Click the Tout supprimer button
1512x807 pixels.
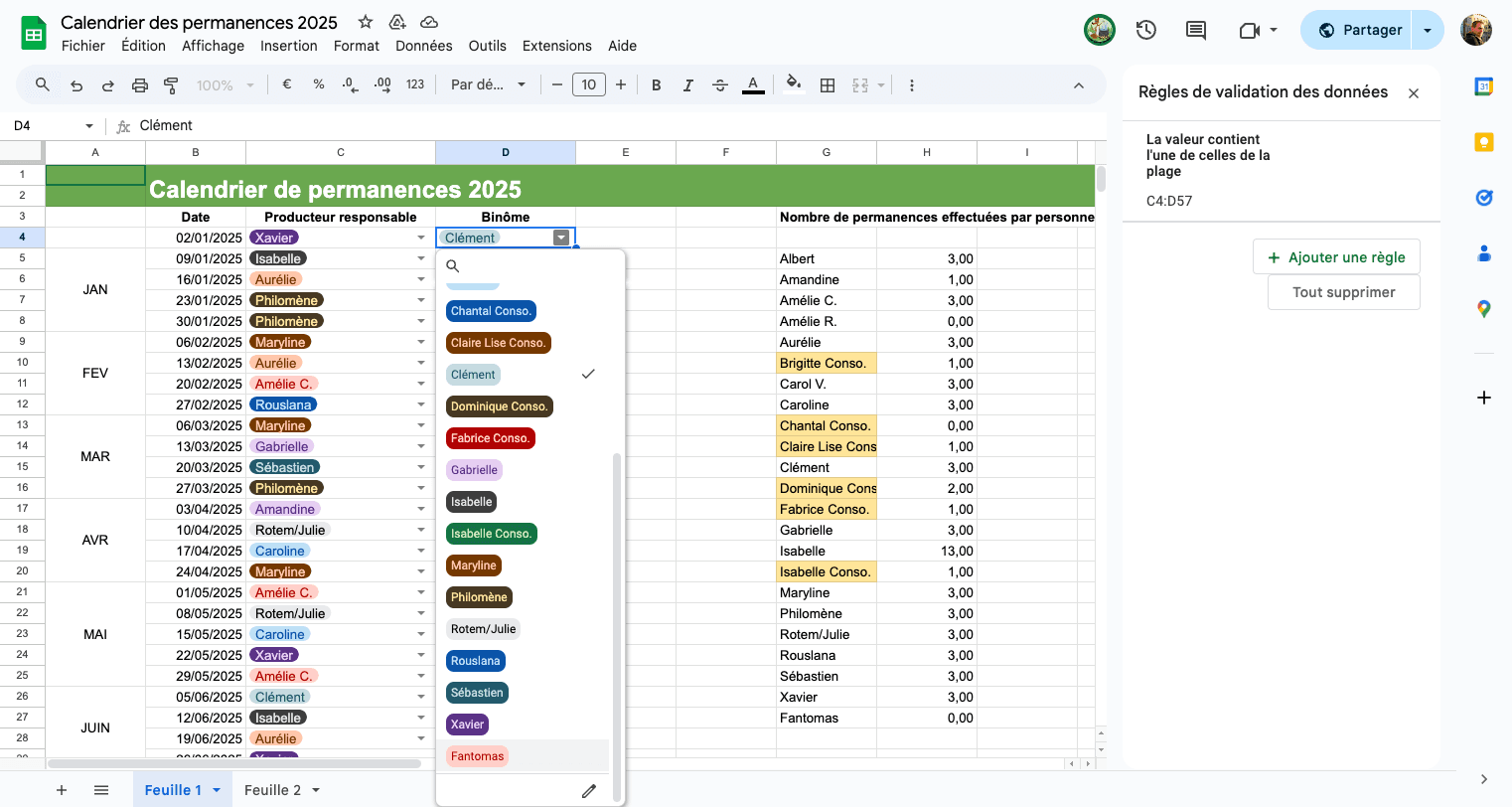[x=1344, y=292]
